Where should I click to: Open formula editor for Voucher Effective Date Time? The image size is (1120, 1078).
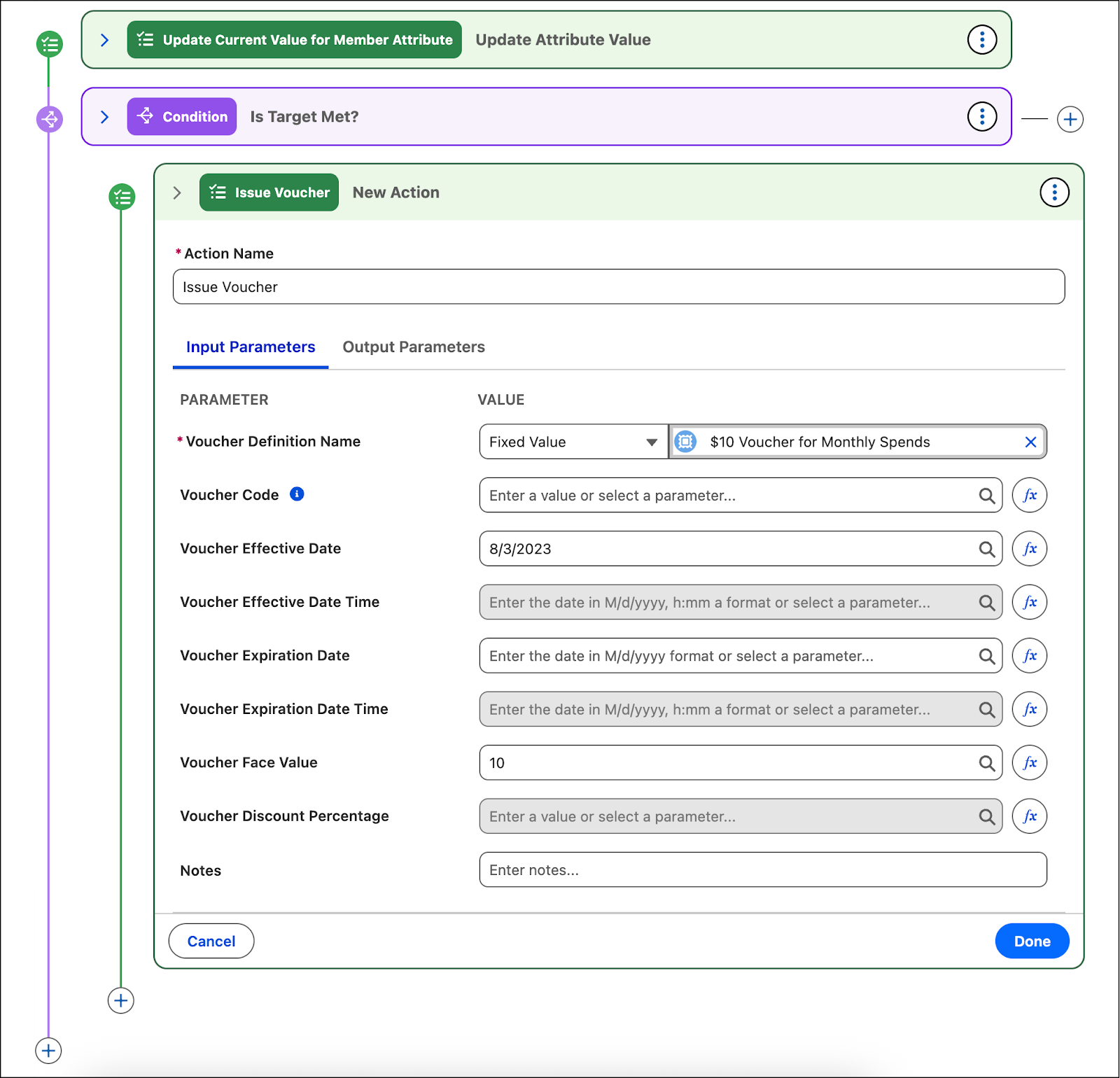(1029, 602)
